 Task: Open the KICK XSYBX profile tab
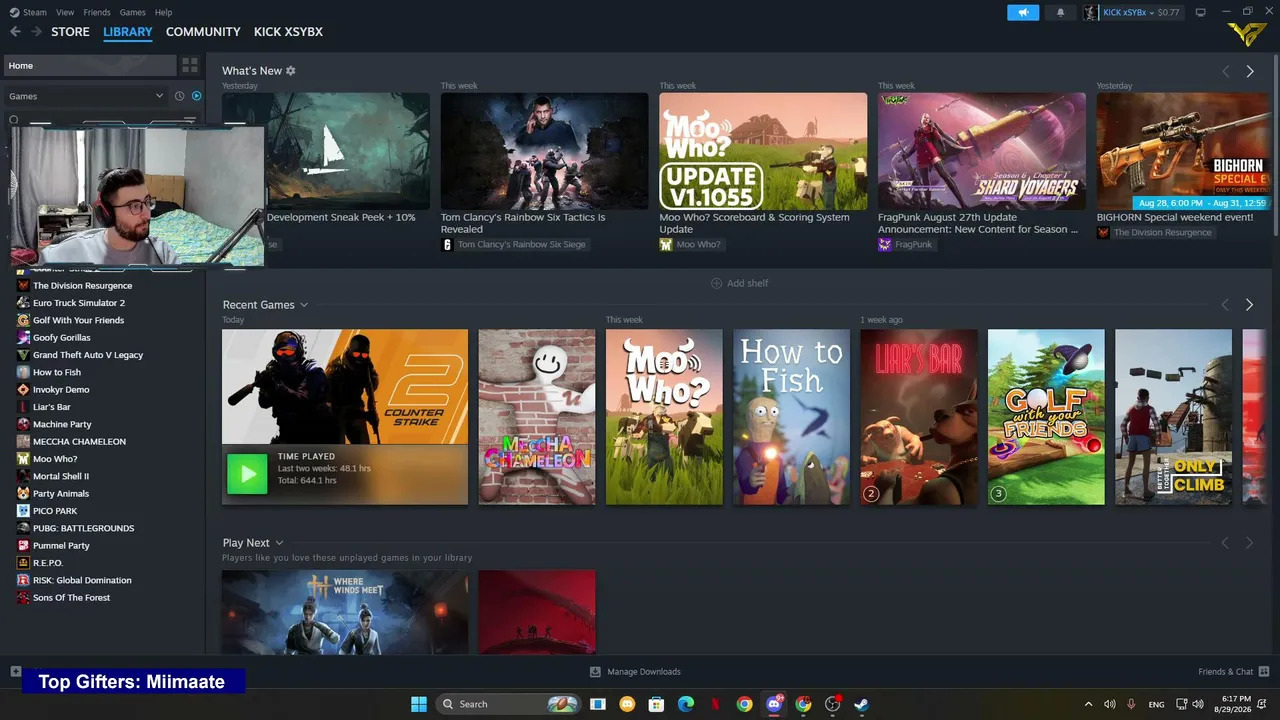coord(288,32)
